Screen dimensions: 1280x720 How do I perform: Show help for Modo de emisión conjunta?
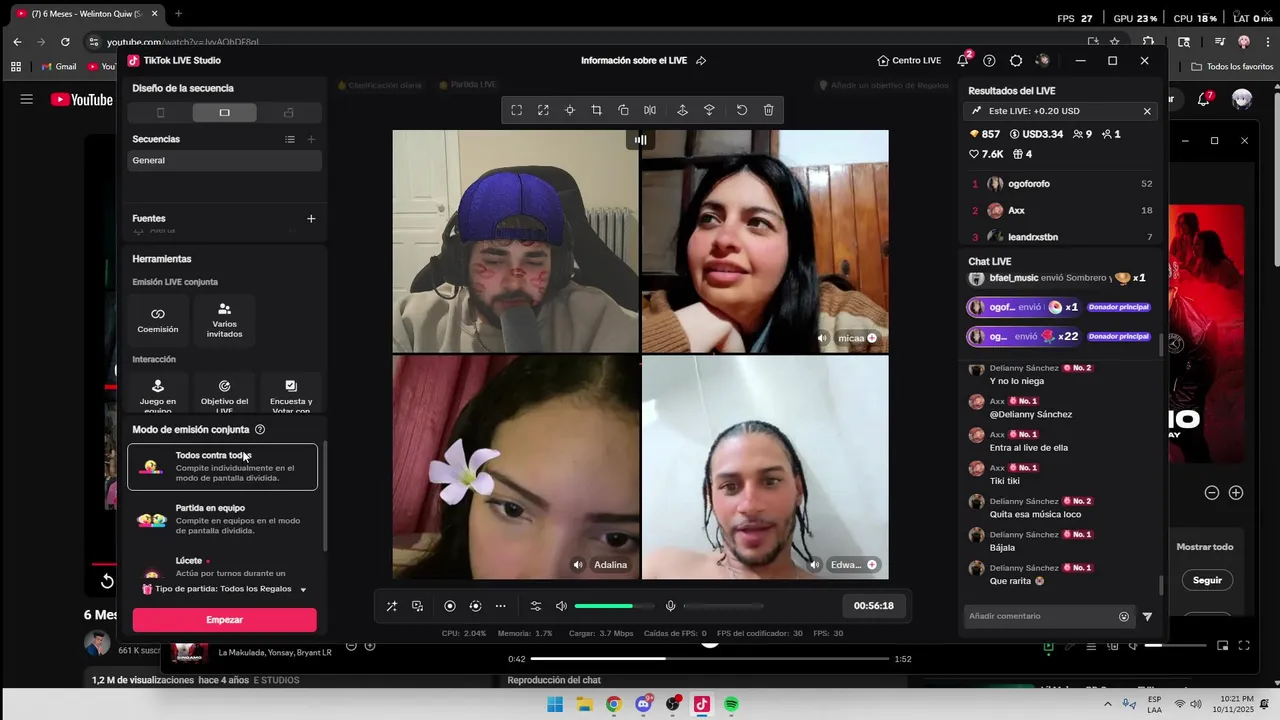point(260,429)
